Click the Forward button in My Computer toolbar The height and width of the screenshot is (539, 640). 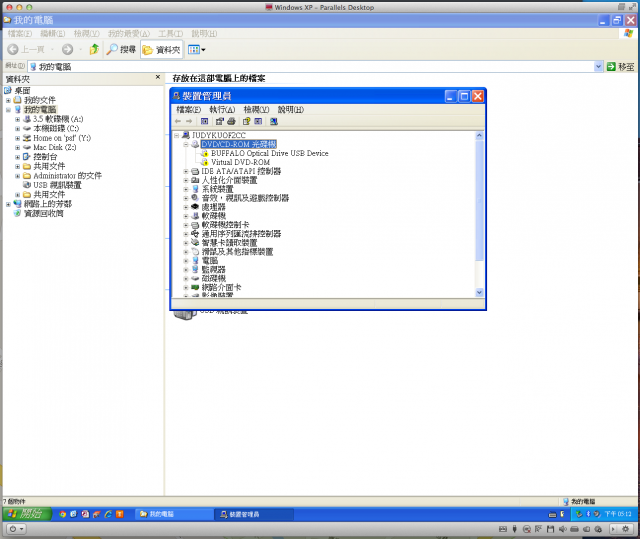coord(67,49)
